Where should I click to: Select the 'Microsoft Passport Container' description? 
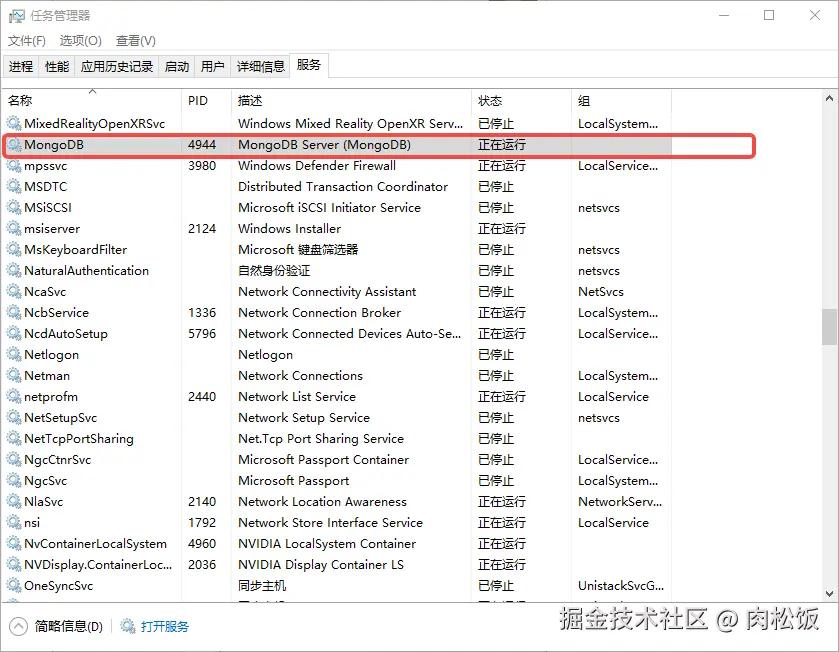pyautogui.click(x=323, y=460)
